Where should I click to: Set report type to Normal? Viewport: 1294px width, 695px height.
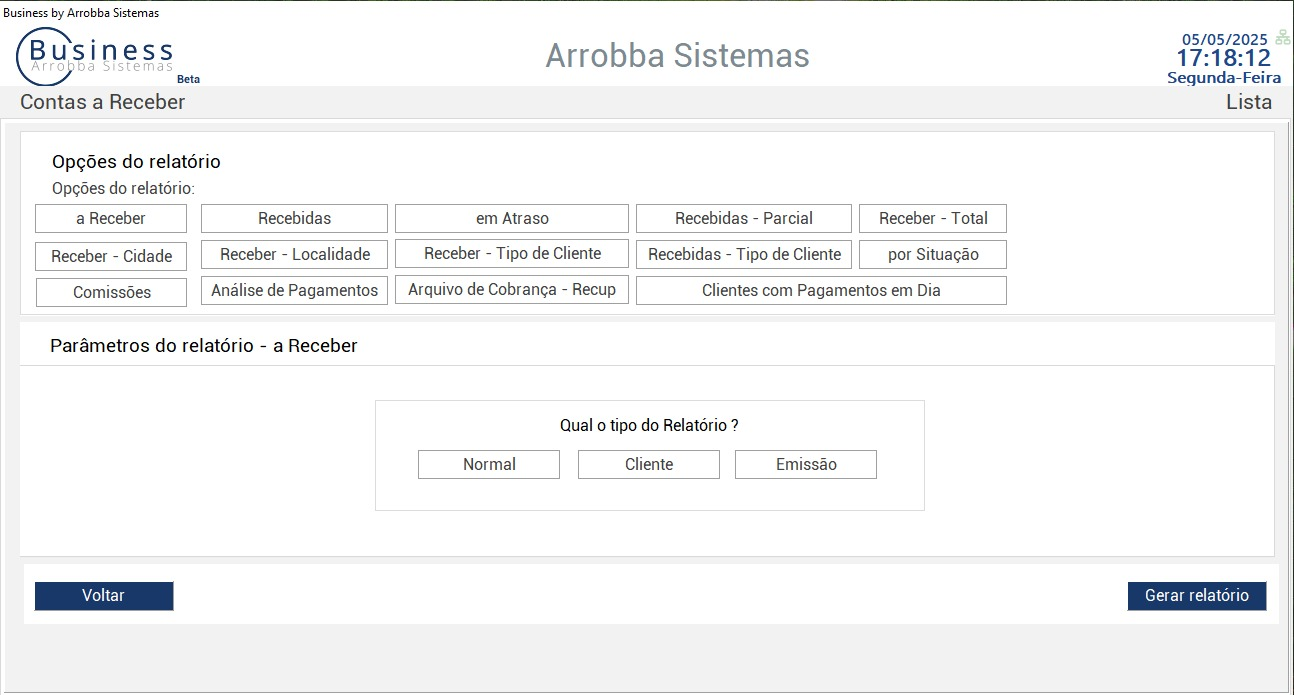click(489, 465)
